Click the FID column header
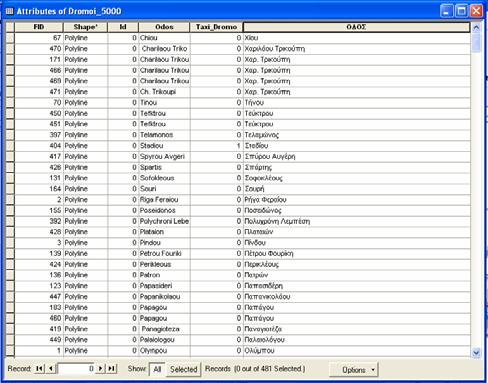 tap(39, 27)
